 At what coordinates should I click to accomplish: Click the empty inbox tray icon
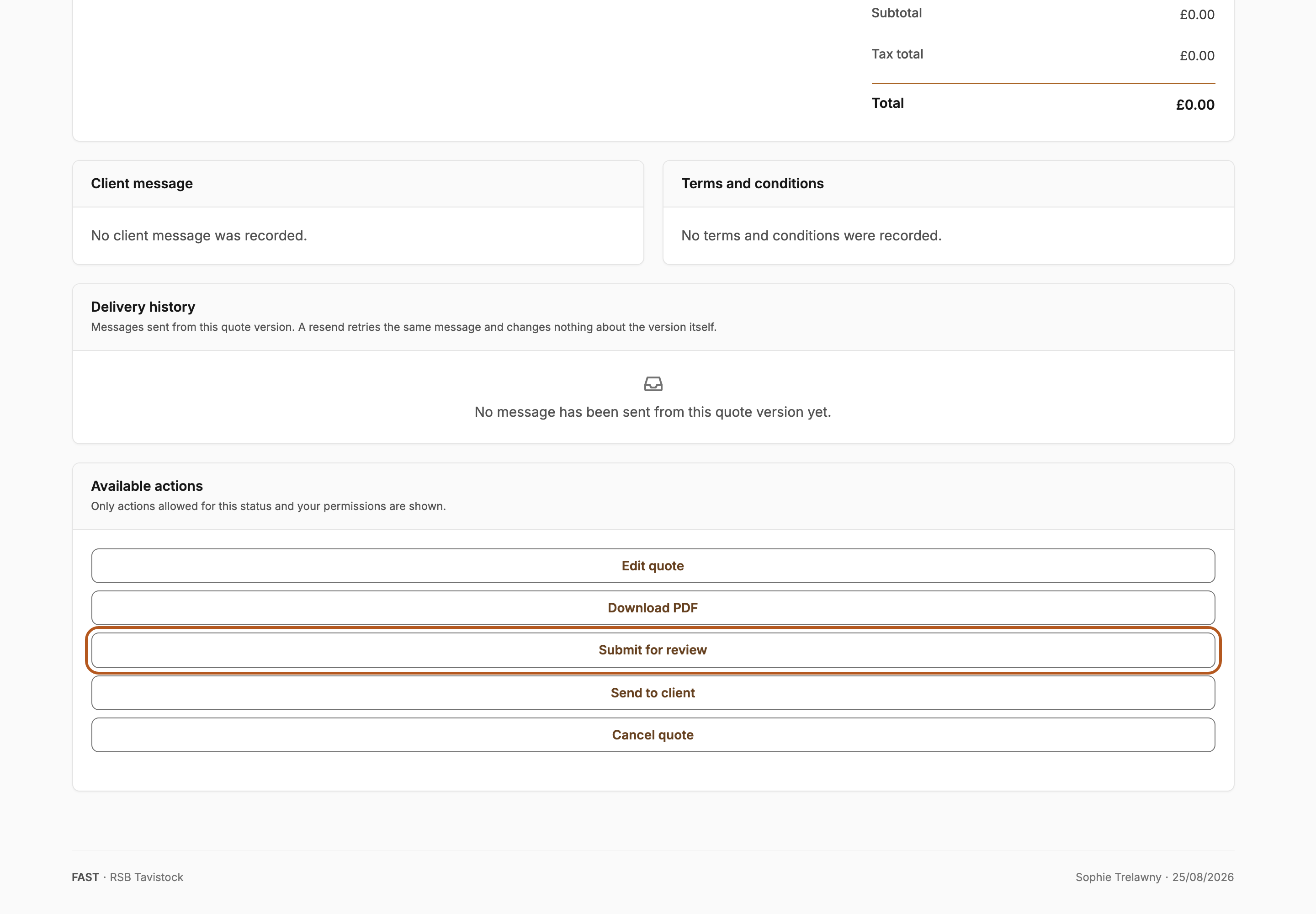pos(653,384)
